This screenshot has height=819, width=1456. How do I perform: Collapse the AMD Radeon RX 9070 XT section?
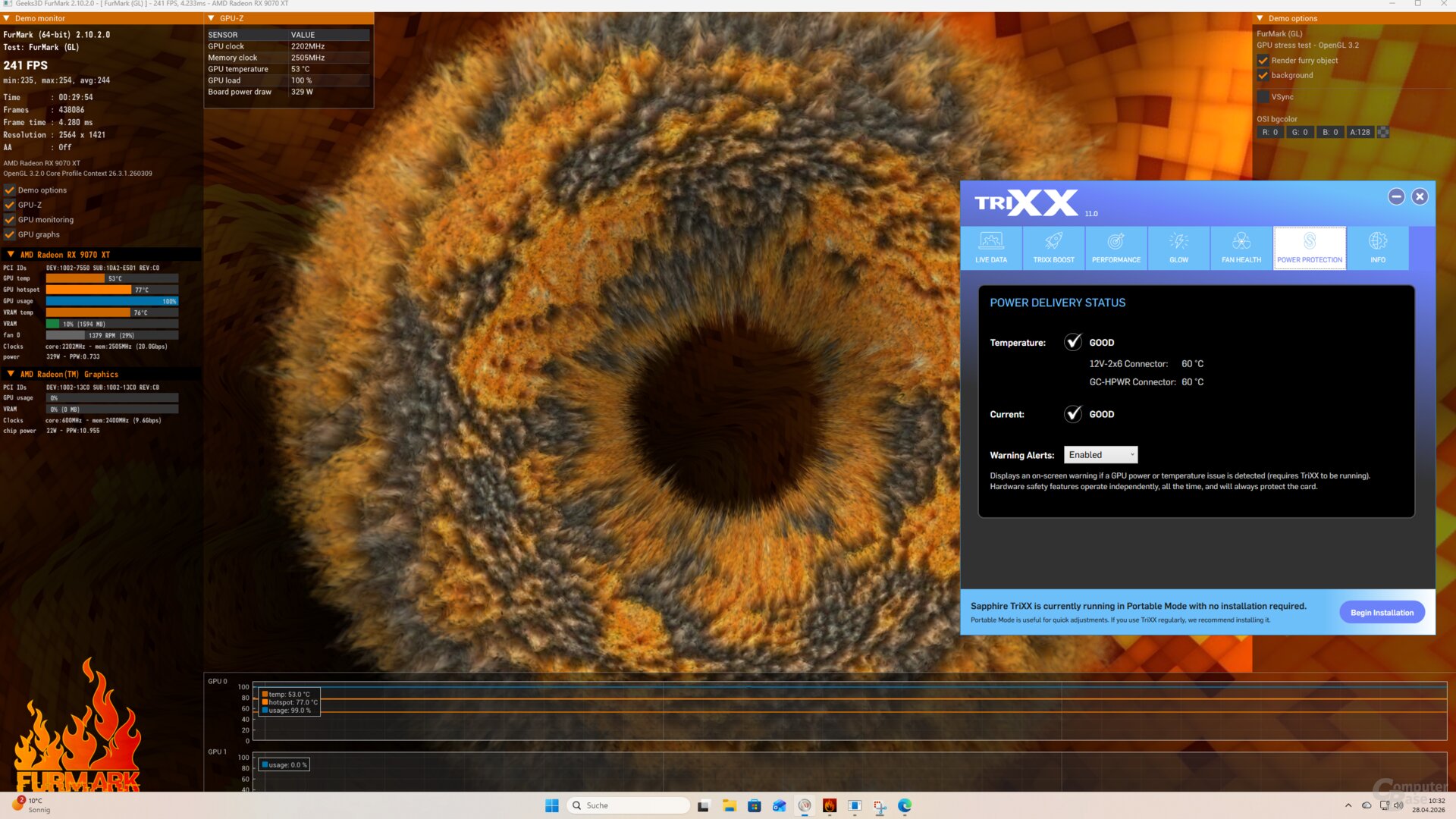coord(11,255)
